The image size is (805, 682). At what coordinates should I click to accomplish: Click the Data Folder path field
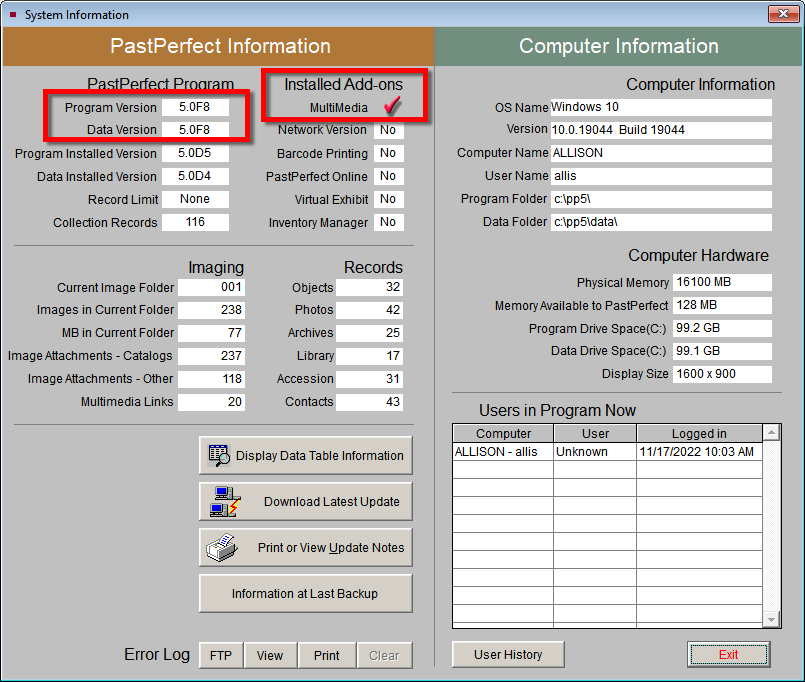tap(660, 222)
